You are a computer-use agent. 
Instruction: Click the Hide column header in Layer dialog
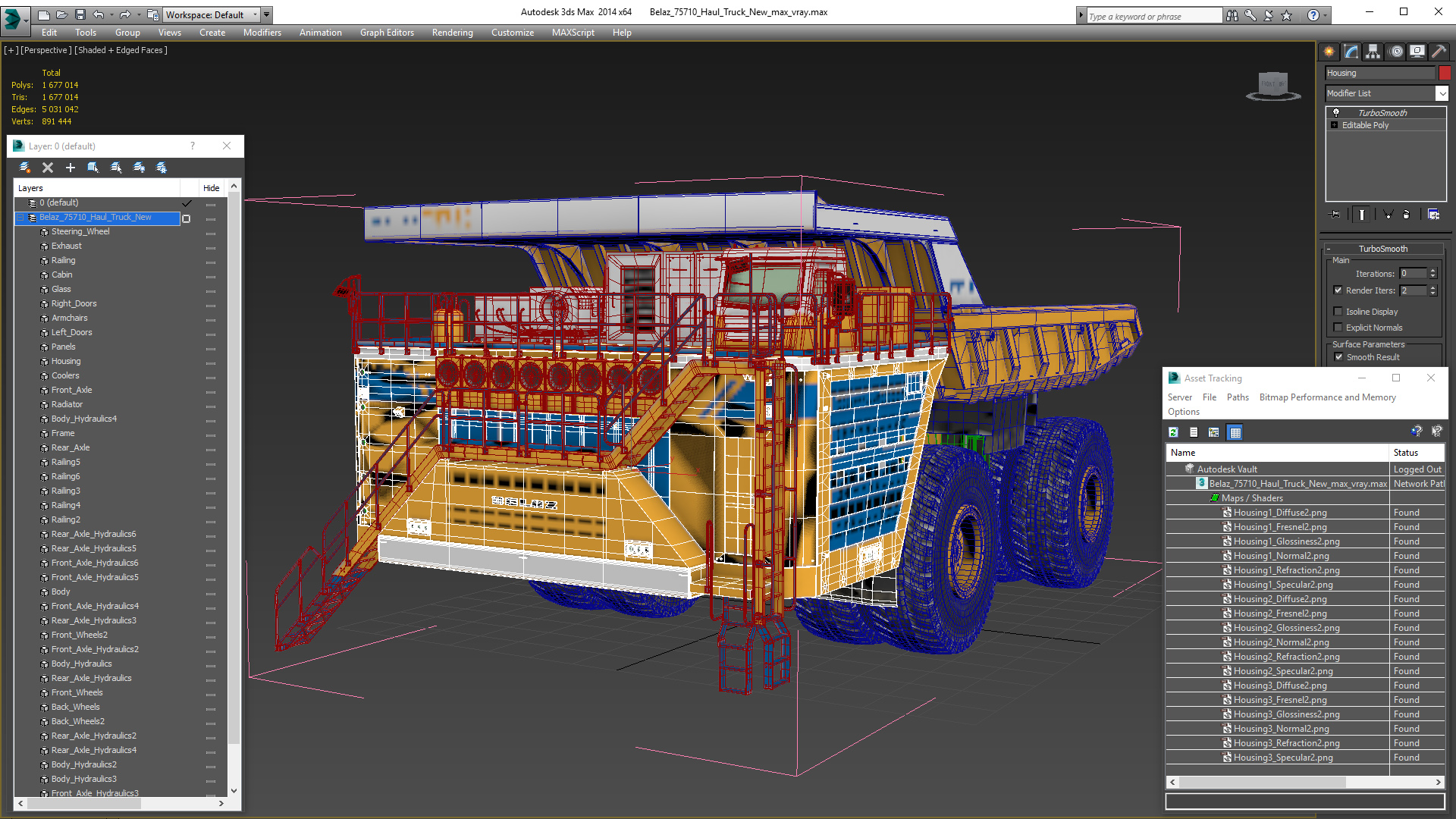click(x=211, y=188)
